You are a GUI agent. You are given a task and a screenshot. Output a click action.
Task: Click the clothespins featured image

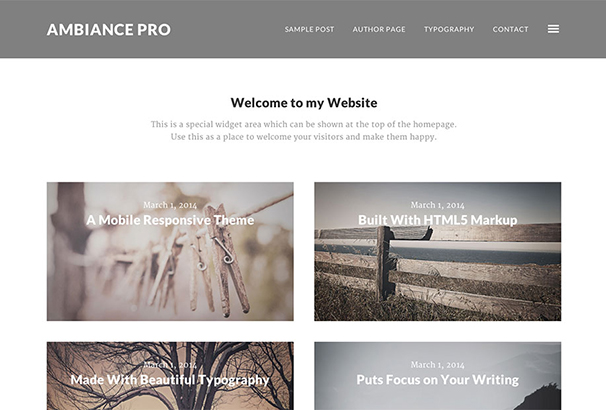click(170, 270)
